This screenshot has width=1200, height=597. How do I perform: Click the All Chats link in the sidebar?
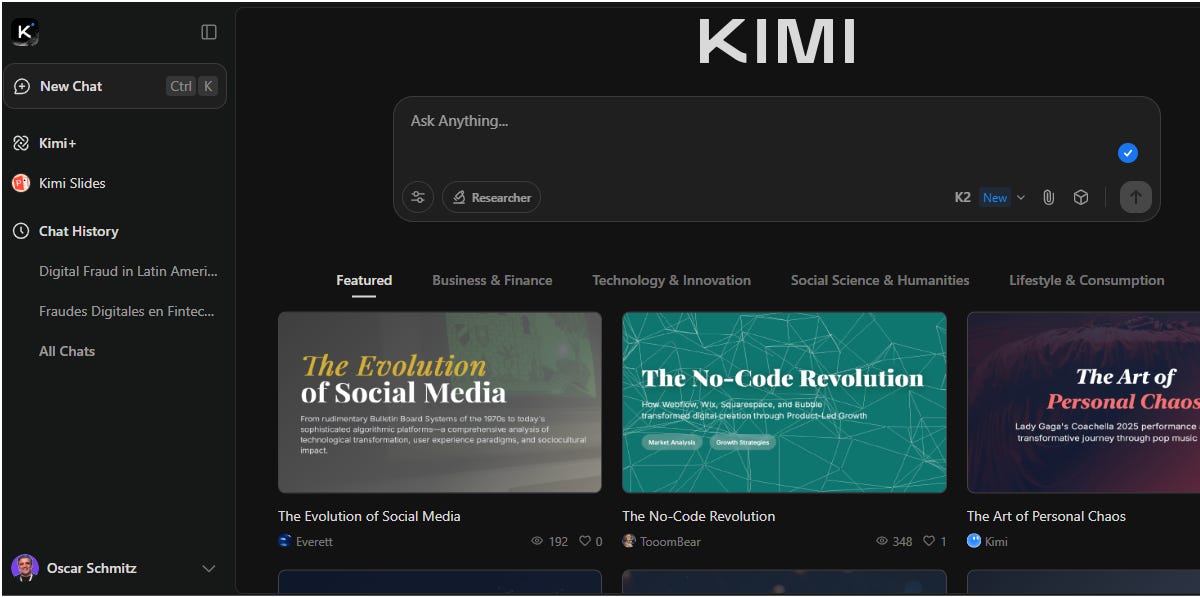pyautogui.click(x=66, y=351)
